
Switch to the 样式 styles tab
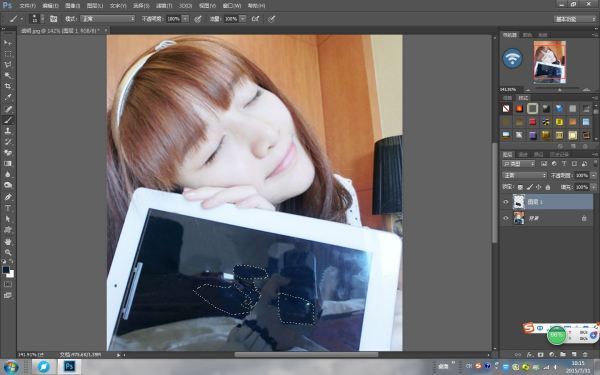coord(523,98)
